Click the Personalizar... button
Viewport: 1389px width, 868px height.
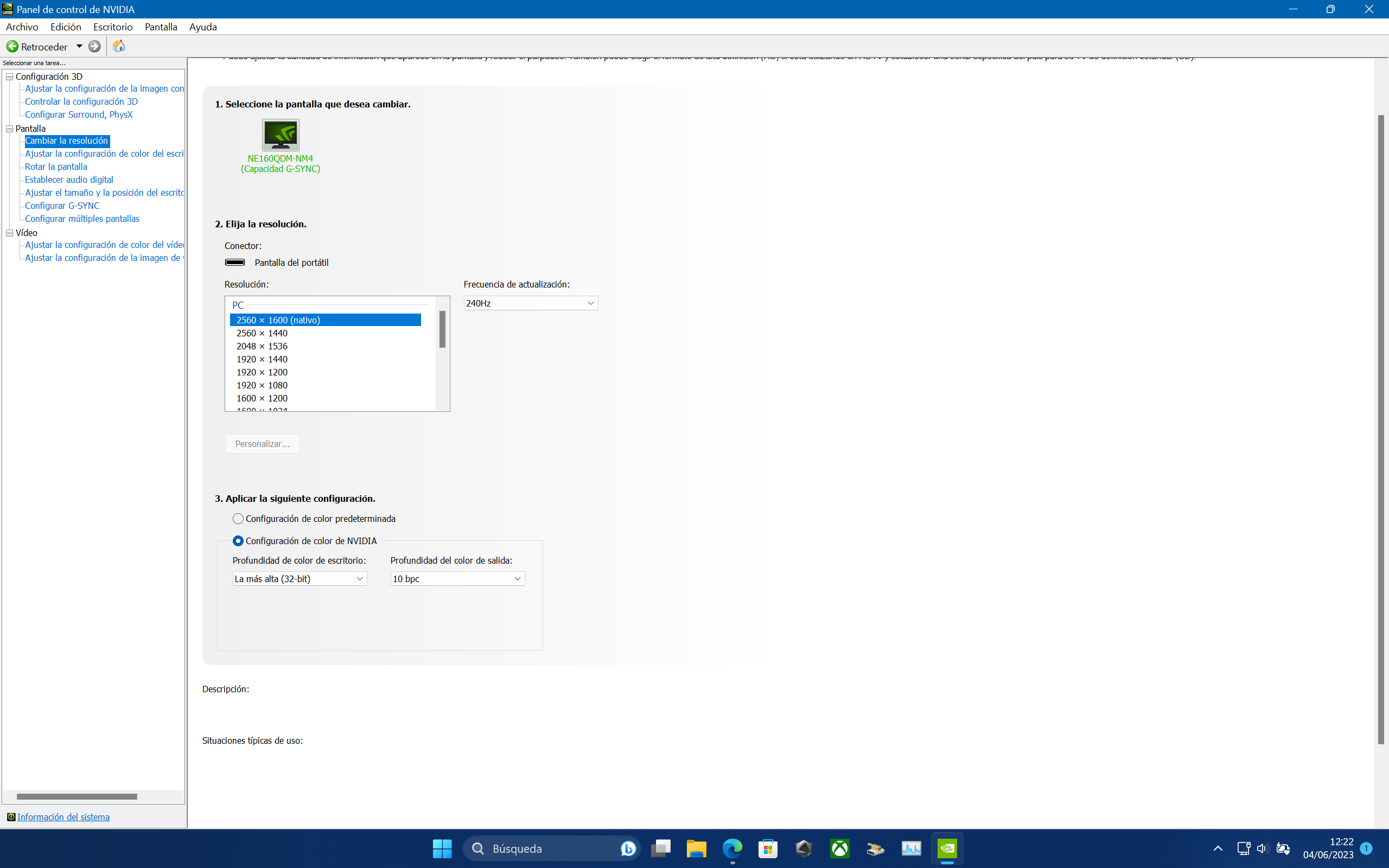[x=262, y=444]
